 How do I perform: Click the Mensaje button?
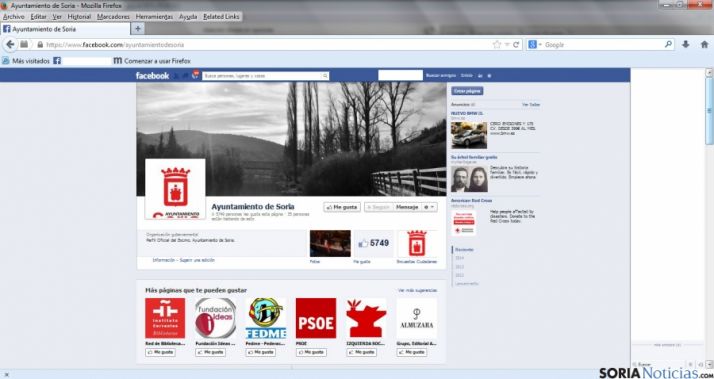pos(407,207)
